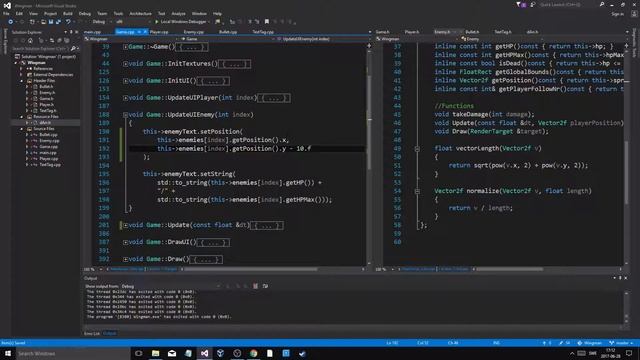
Task: Switch to the Player.cpp tab
Action: (159, 32)
